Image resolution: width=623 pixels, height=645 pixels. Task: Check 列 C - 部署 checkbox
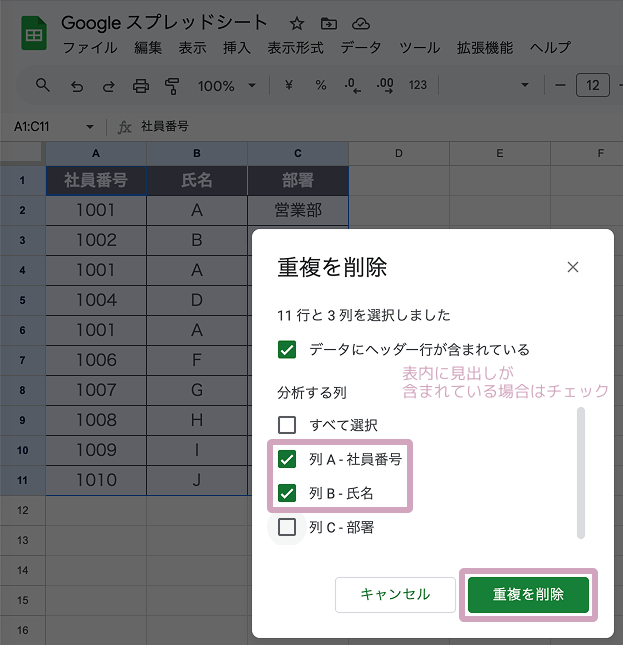coord(287,527)
